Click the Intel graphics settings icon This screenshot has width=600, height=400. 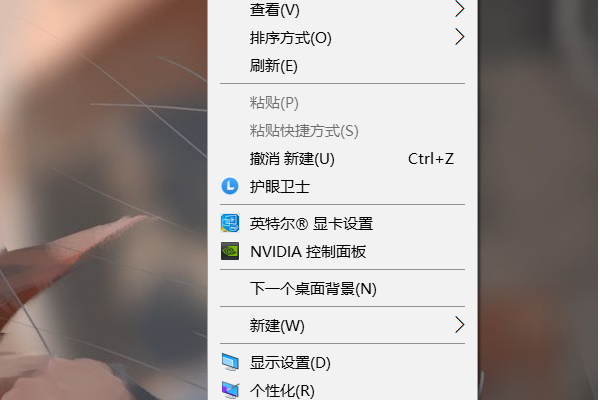[x=230, y=223]
